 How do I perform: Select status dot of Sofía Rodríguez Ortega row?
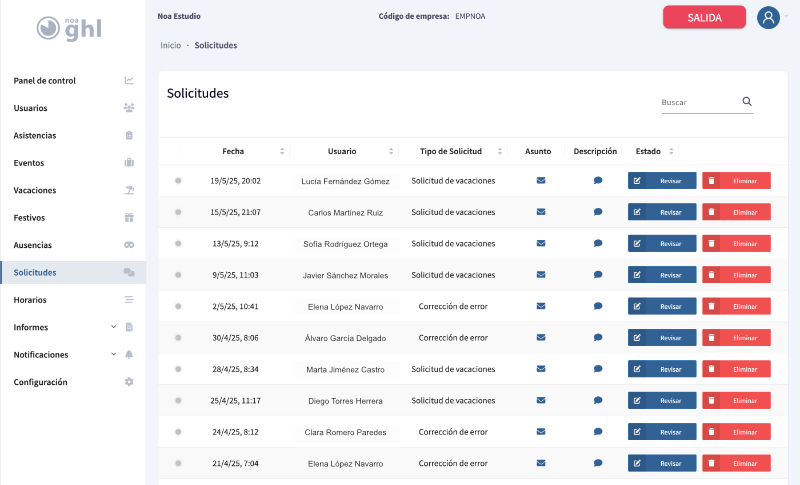[x=178, y=243]
